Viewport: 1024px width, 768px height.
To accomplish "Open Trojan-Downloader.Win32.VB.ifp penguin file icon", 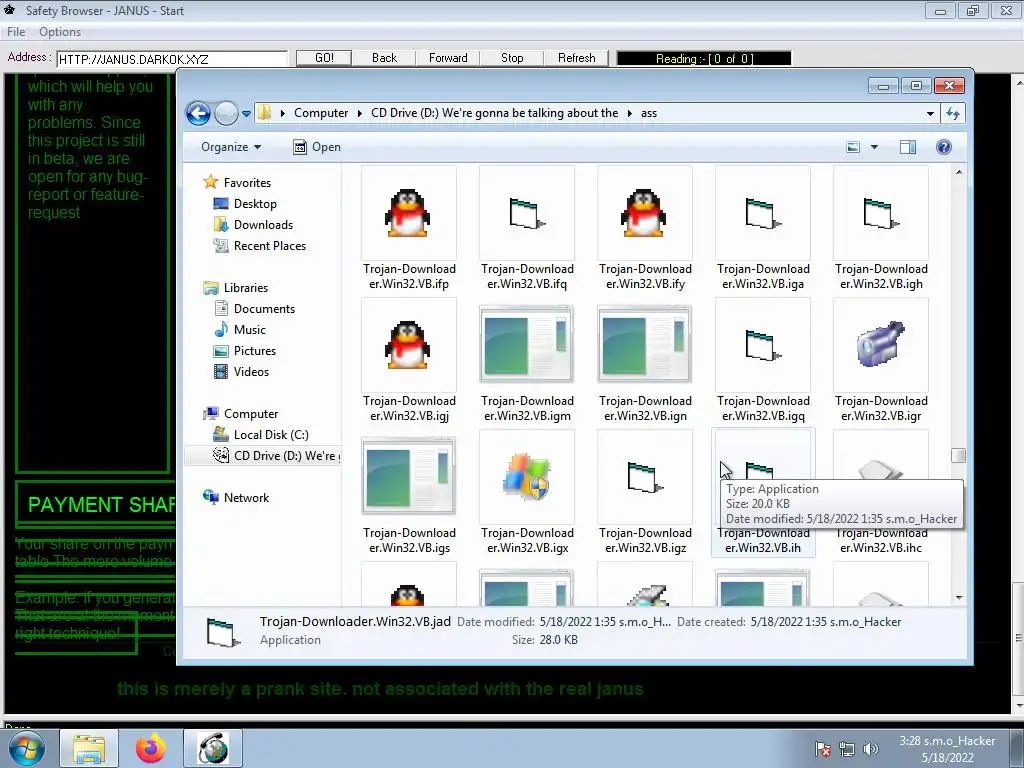I will (408, 213).
